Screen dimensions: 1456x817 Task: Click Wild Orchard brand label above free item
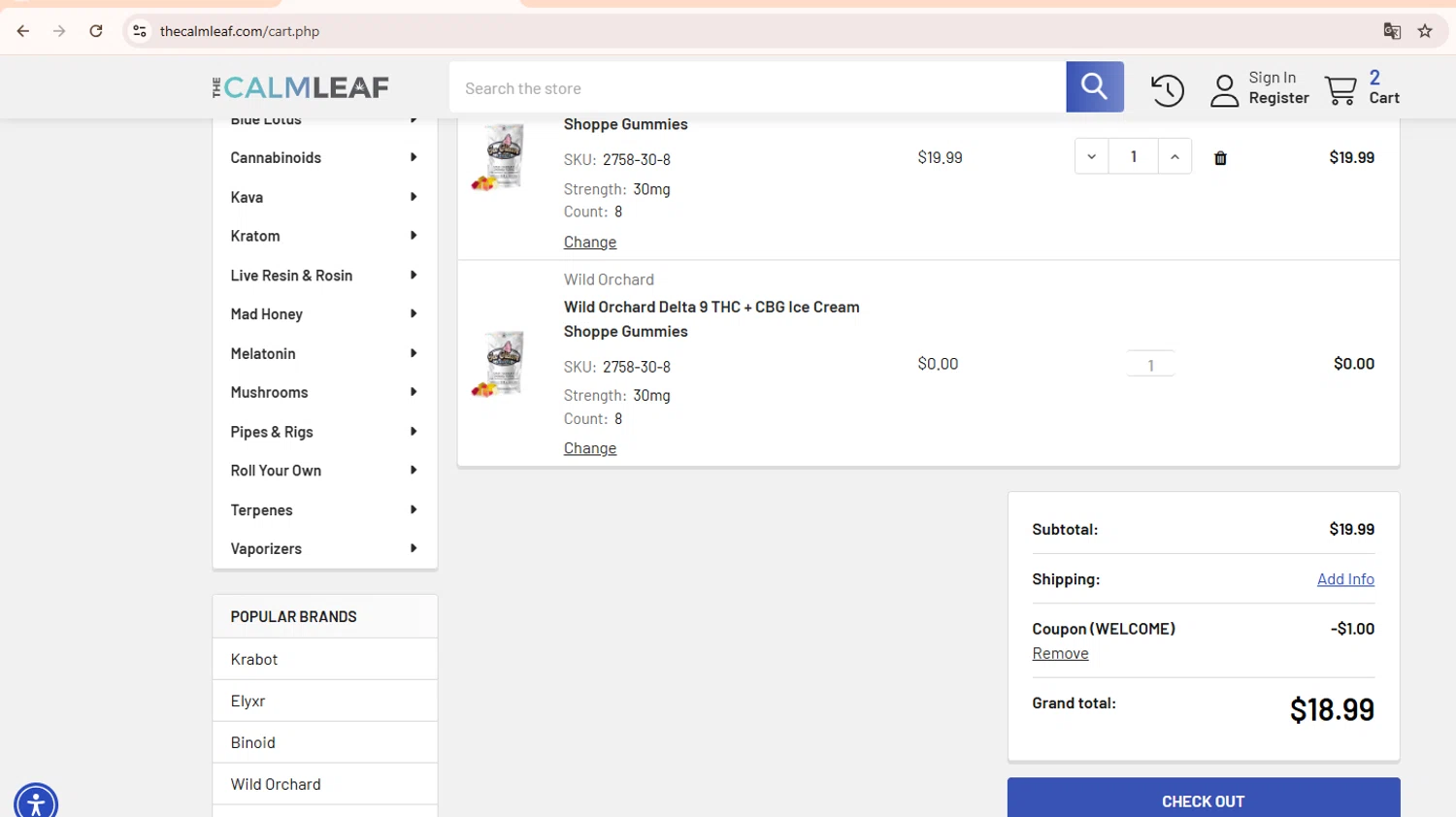(x=609, y=279)
